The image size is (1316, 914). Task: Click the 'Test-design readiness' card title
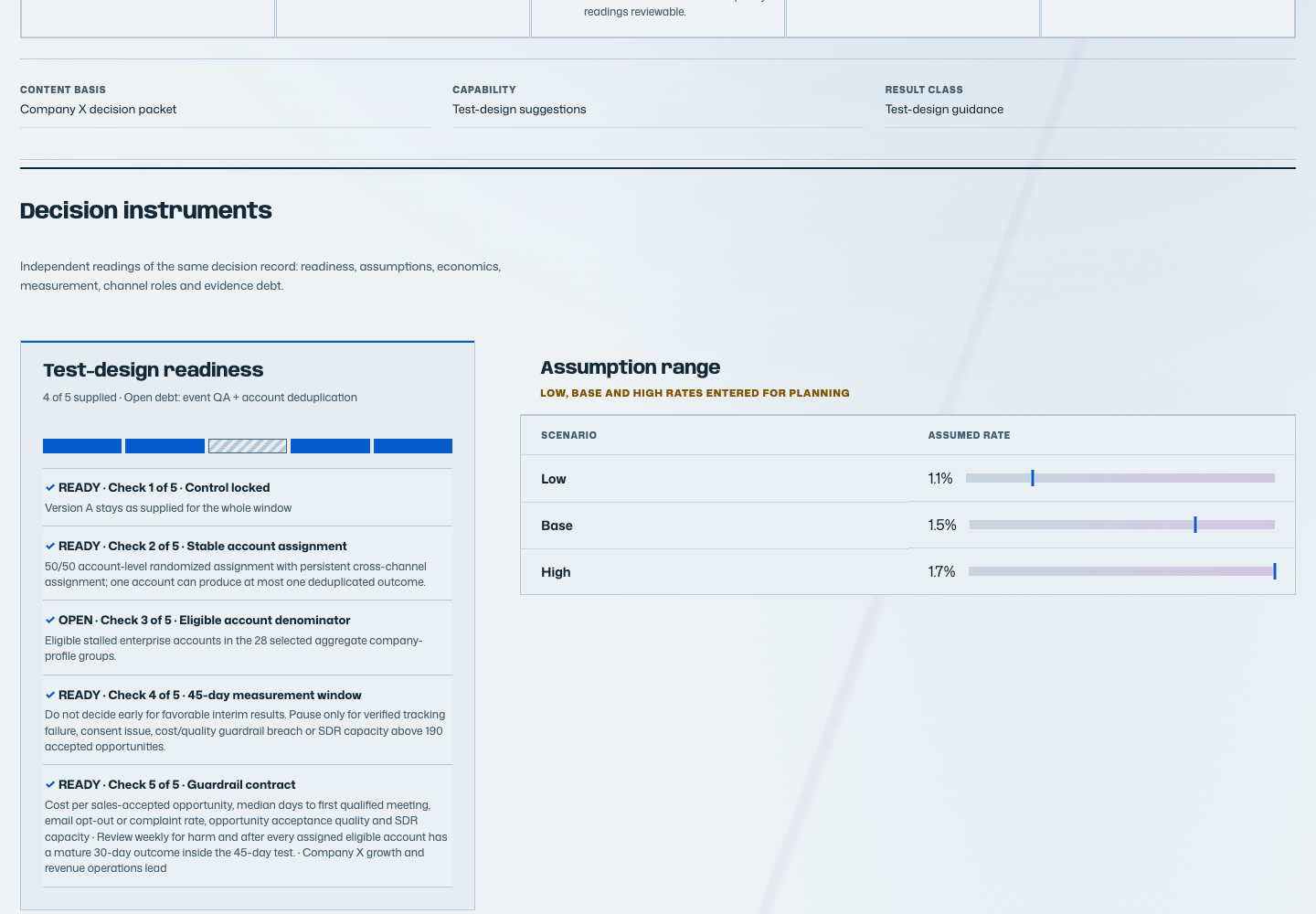click(154, 370)
